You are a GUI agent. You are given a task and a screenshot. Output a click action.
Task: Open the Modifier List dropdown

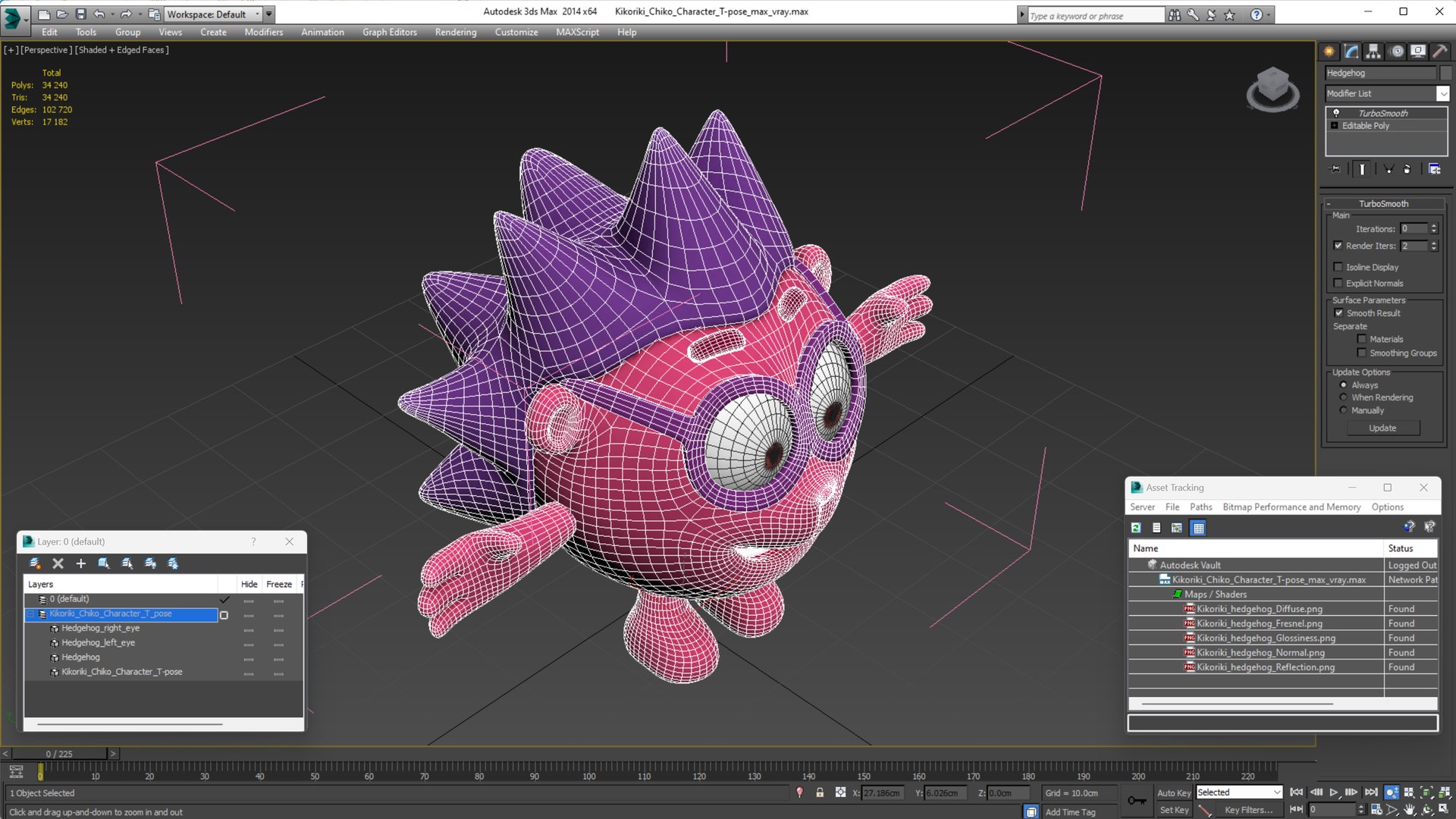(x=1442, y=93)
